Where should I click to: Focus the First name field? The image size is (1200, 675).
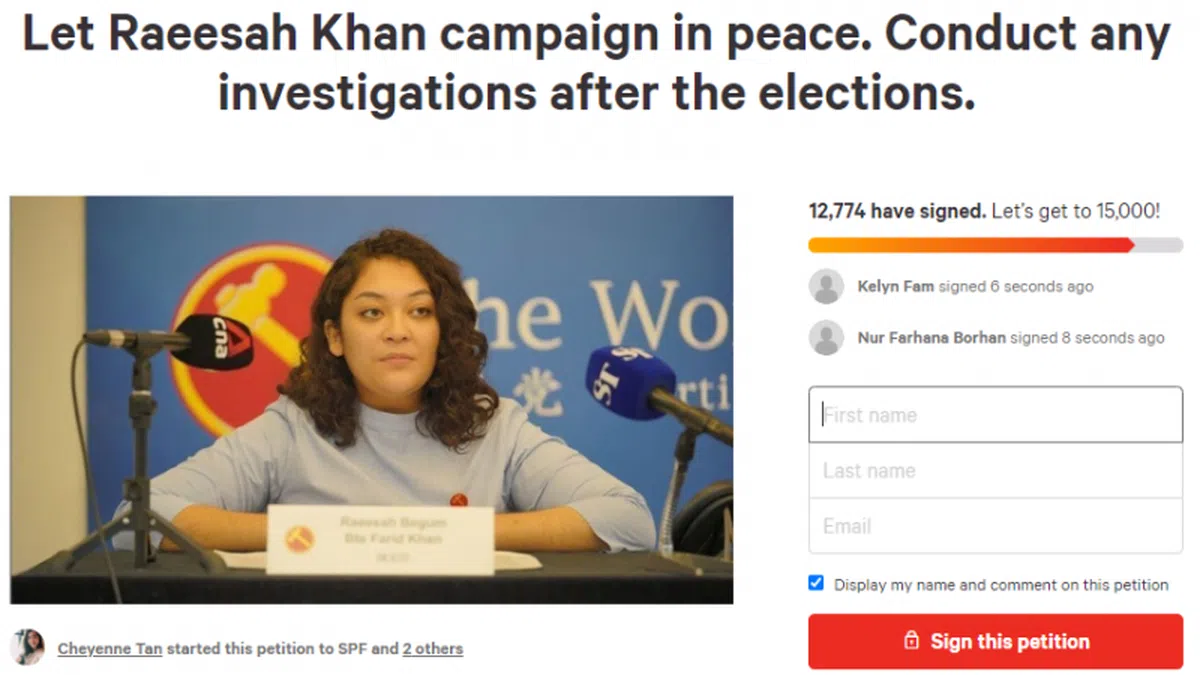click(x=995, y=415)
